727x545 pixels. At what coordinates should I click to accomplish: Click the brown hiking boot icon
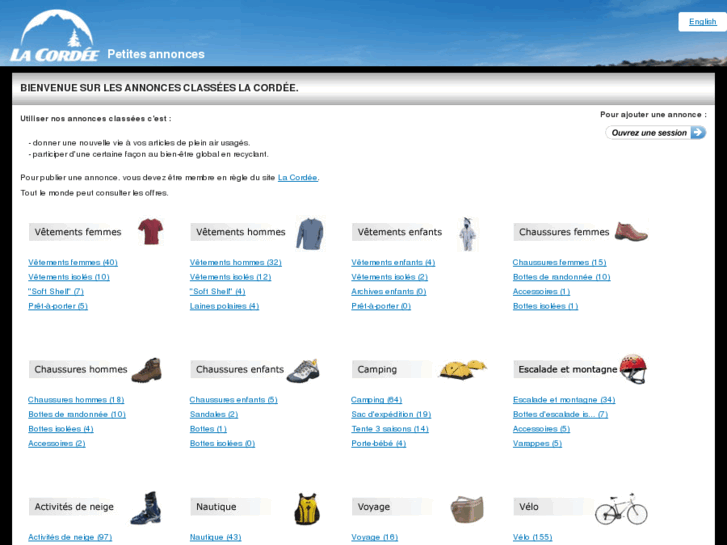pos(147,370)
